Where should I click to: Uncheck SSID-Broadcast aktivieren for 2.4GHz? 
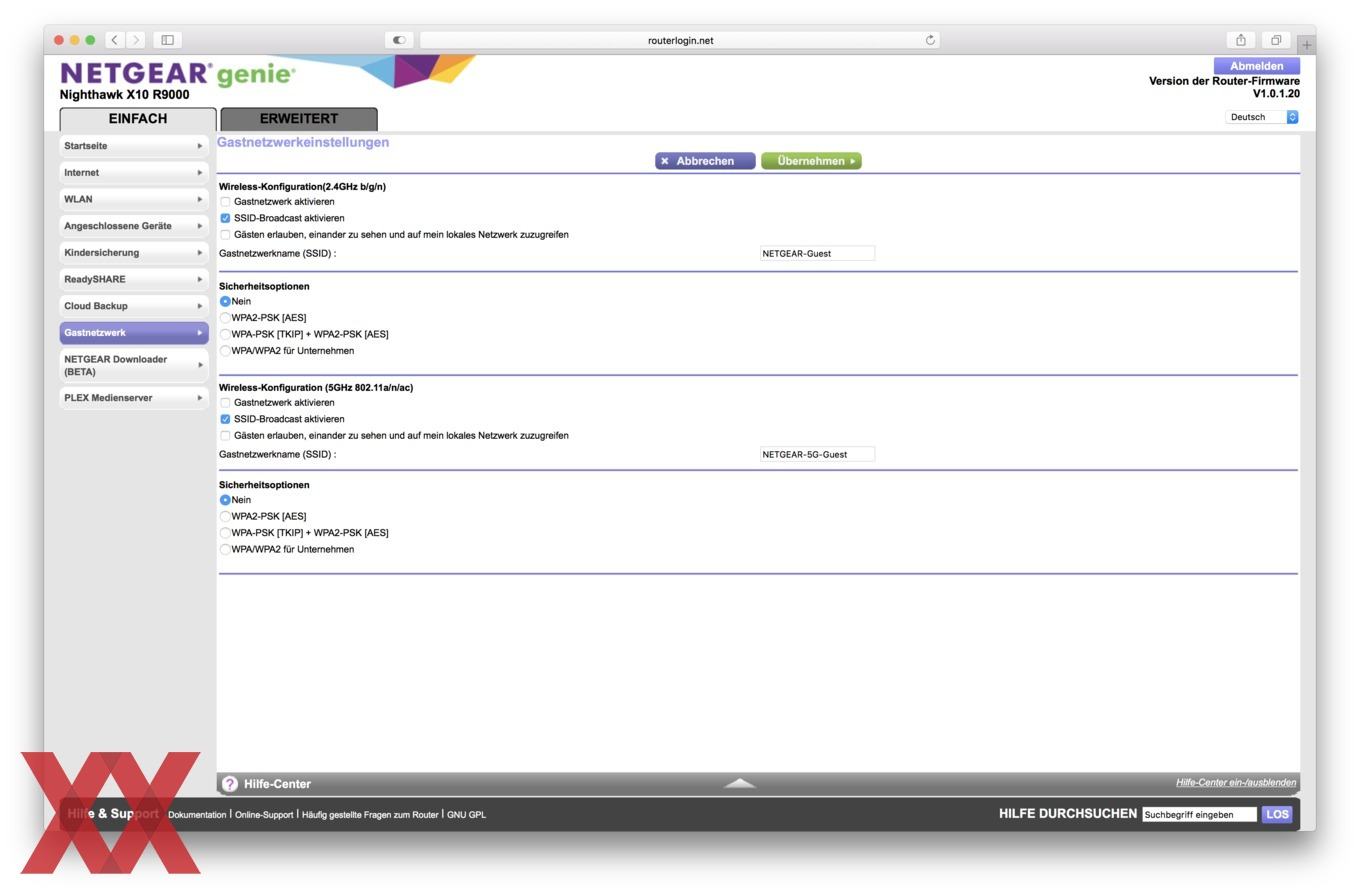(x=225, y=218)
